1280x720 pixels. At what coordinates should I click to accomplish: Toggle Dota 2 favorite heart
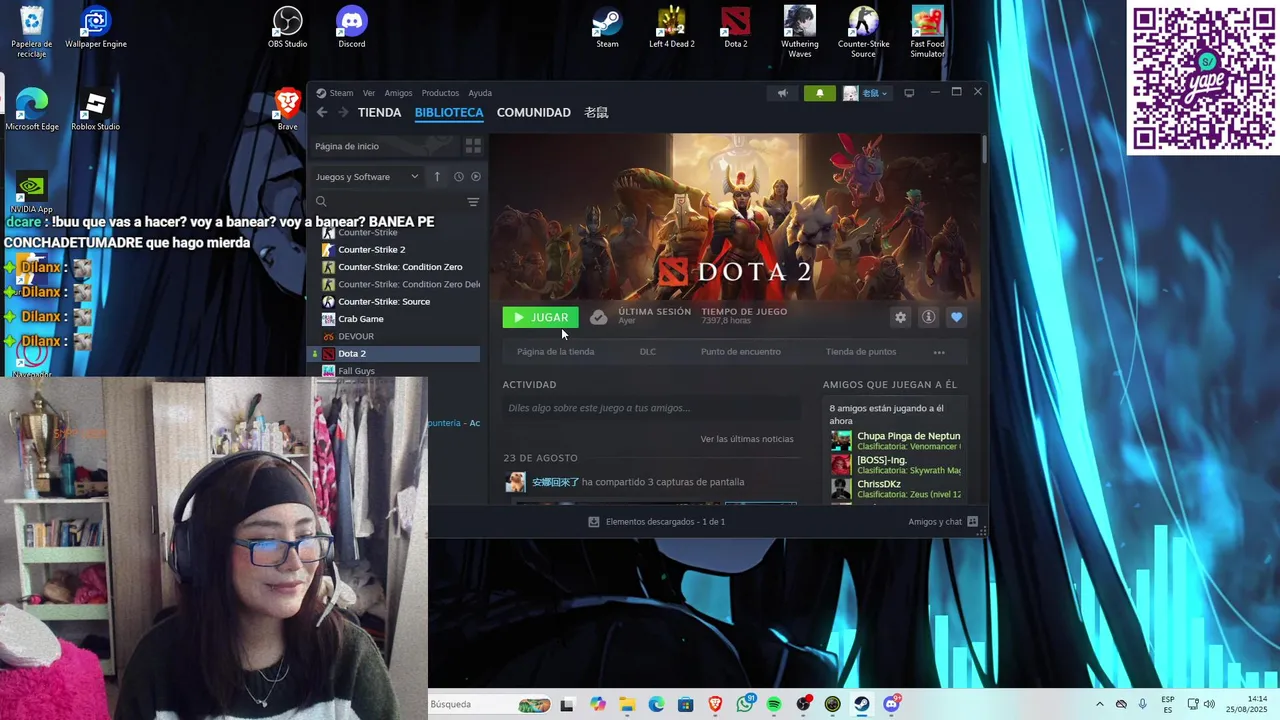click(956, 317)
